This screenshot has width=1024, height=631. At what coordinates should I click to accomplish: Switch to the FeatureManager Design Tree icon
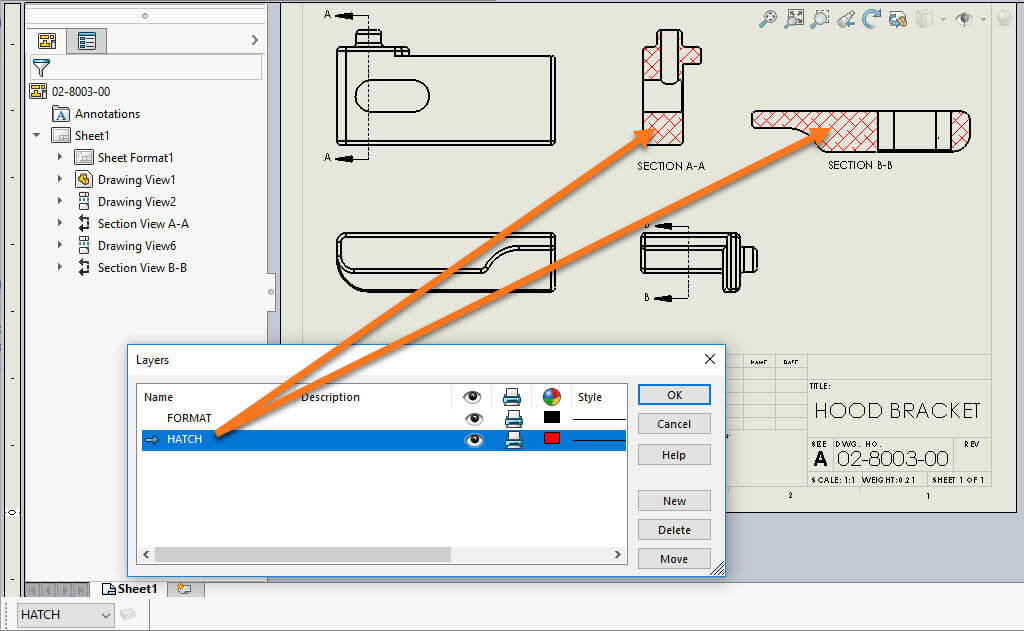[47, 40]
